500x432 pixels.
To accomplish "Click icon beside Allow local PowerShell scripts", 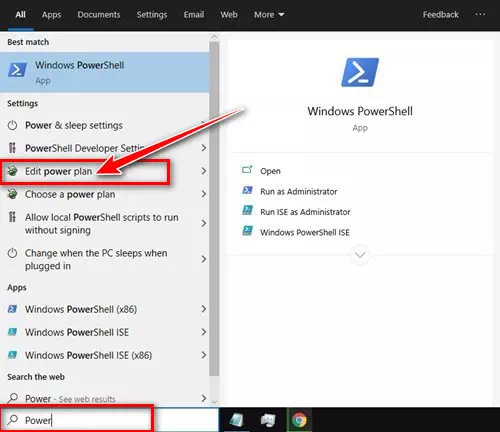I will click(12, 217).
